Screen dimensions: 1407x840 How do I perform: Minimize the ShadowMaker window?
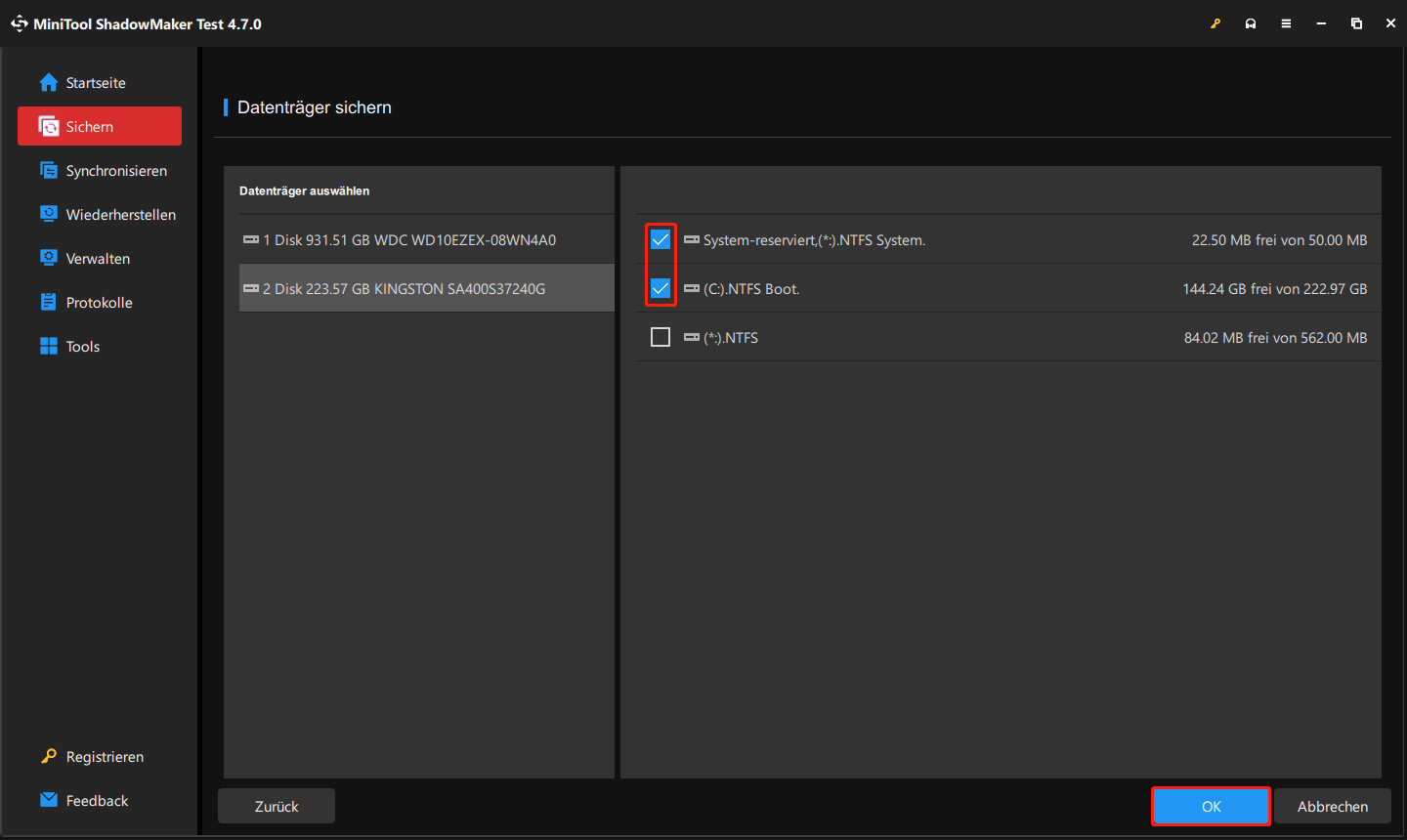click(x=1321, y=23)
